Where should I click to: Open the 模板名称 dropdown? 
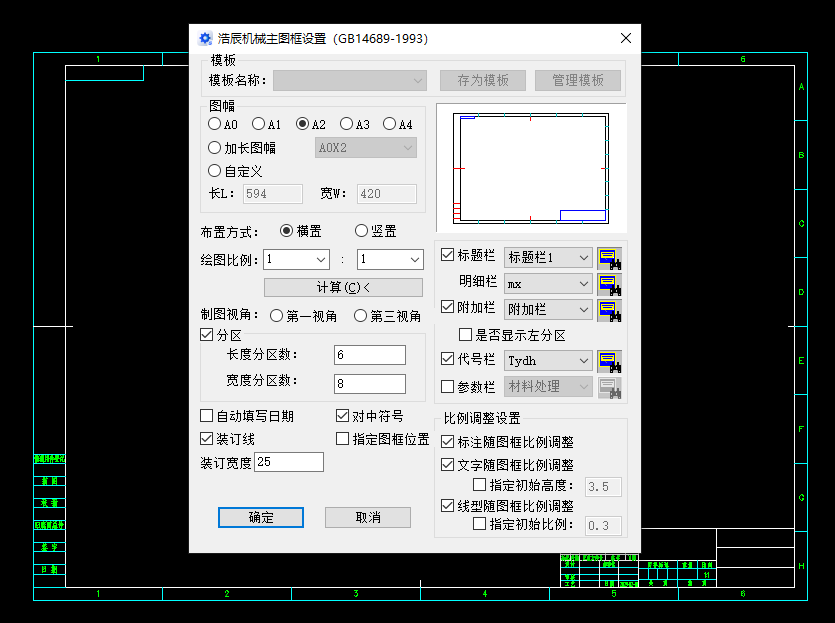click(349, 80)
